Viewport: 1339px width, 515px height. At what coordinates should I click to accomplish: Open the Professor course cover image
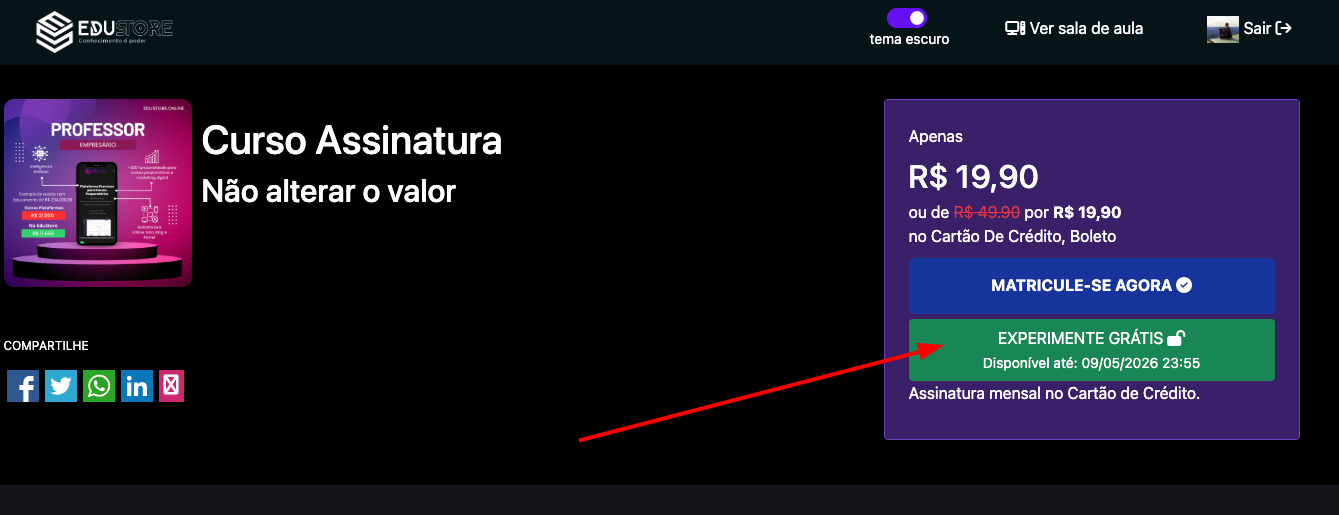[x=98, y=193]
